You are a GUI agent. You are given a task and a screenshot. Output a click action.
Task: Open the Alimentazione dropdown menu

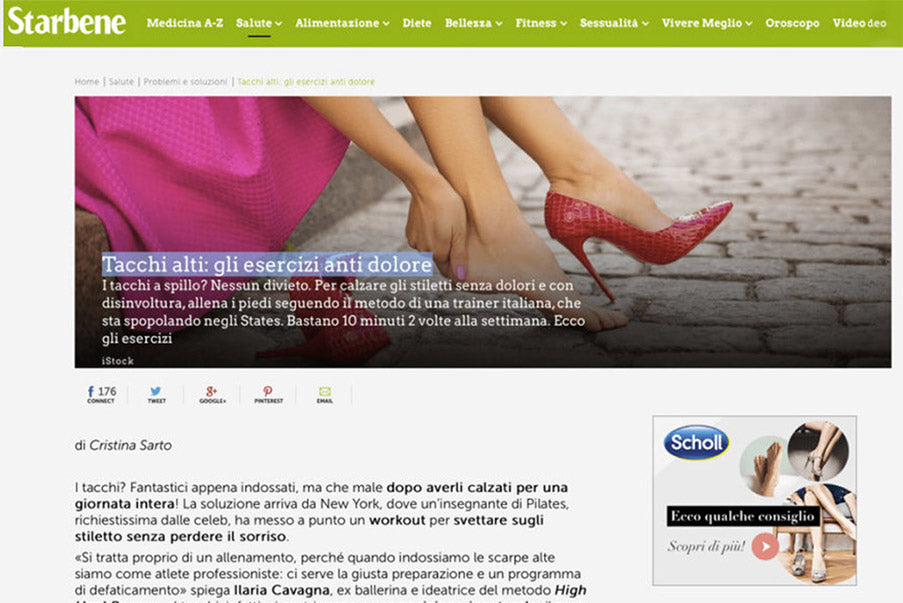pyautogui.click(x=343, y=23)
